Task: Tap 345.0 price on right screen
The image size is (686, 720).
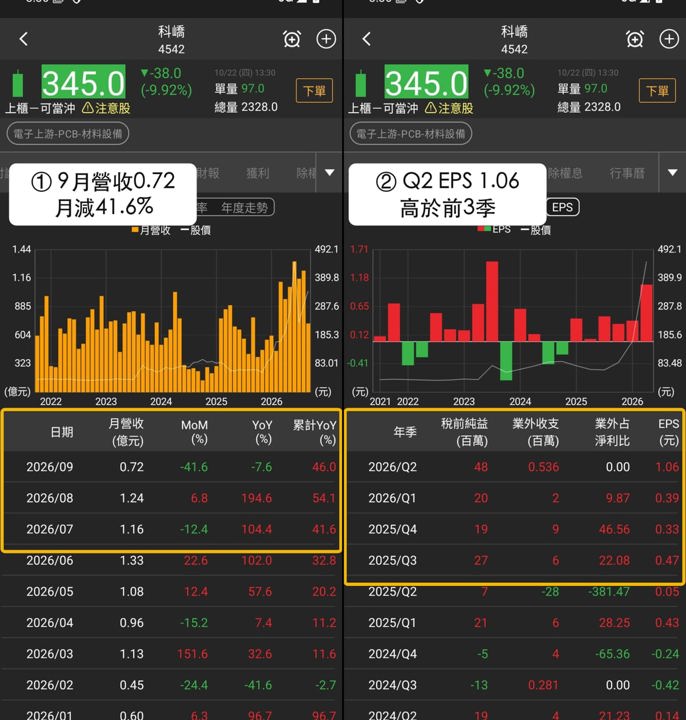Action: [427, 82]
